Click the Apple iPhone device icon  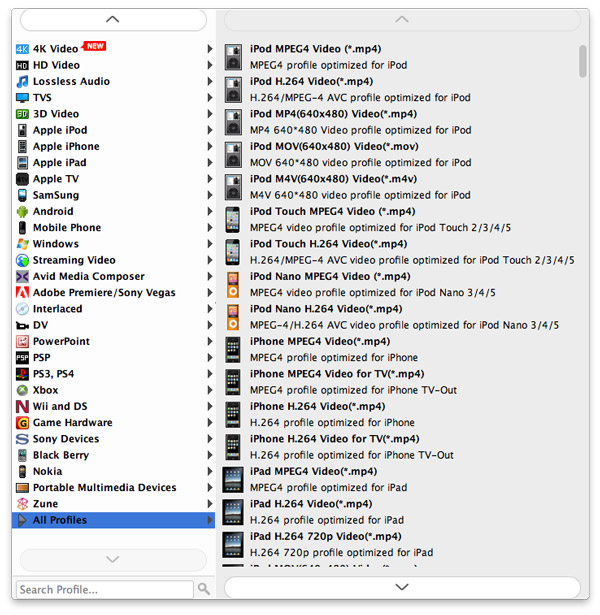(x=22, y=147)
